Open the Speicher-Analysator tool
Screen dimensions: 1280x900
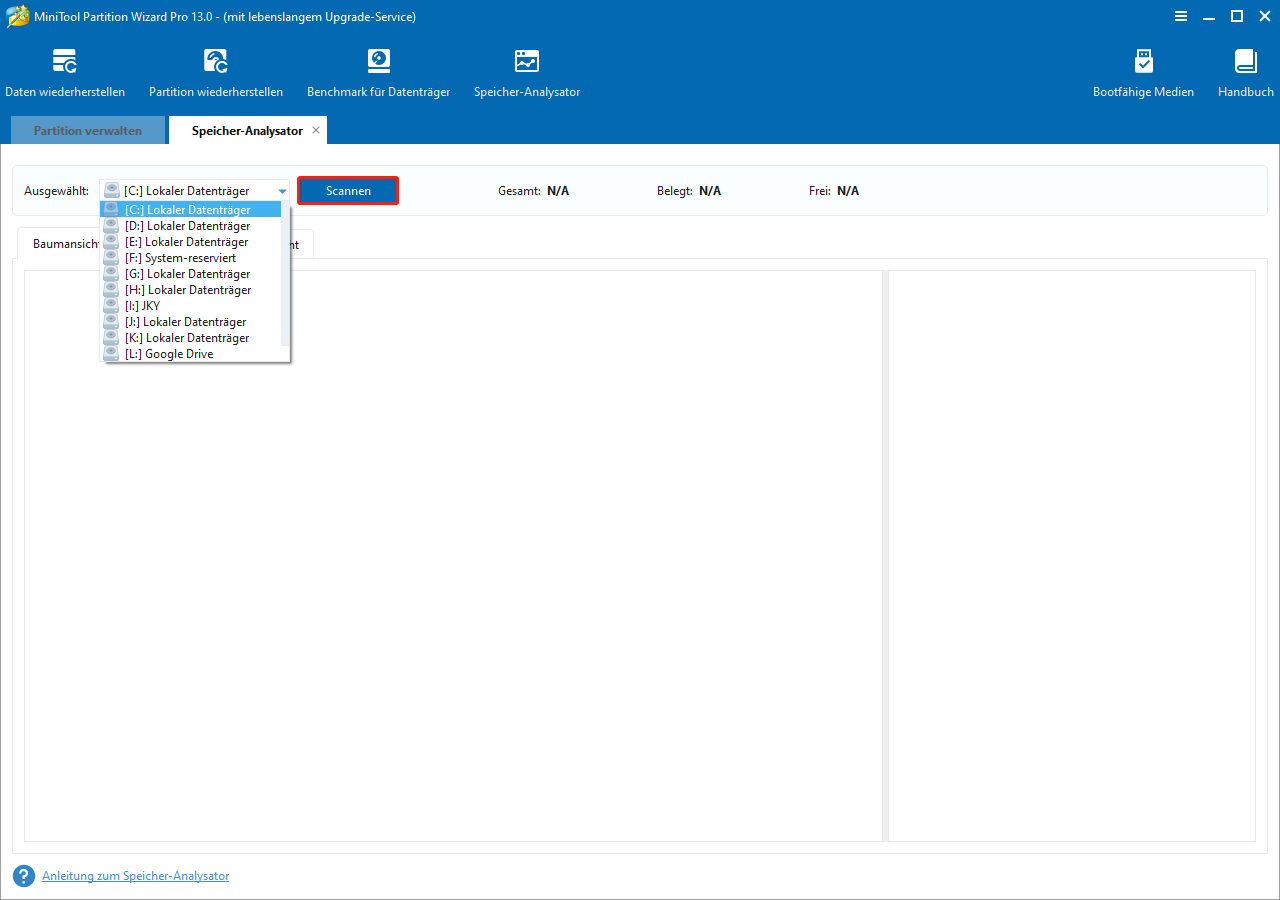point(527,70)
